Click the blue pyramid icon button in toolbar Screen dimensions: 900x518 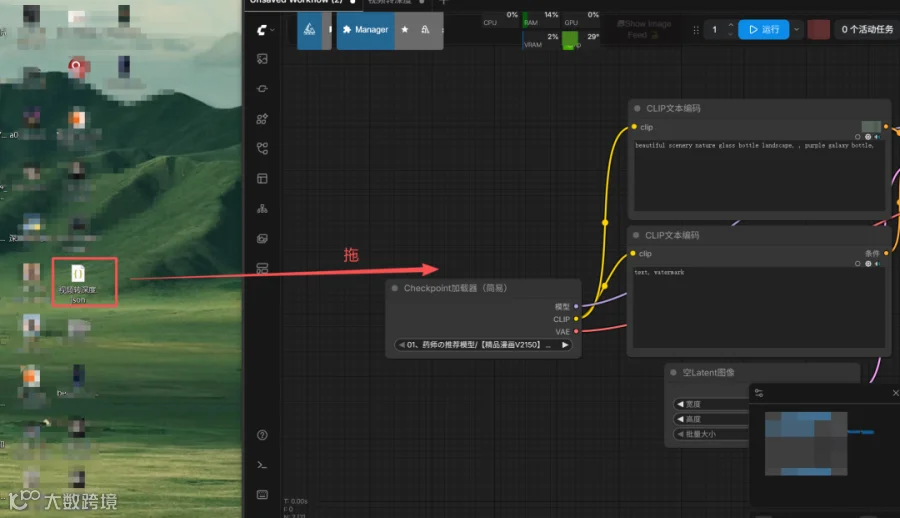pyautogui.click(x=309, y=29)
